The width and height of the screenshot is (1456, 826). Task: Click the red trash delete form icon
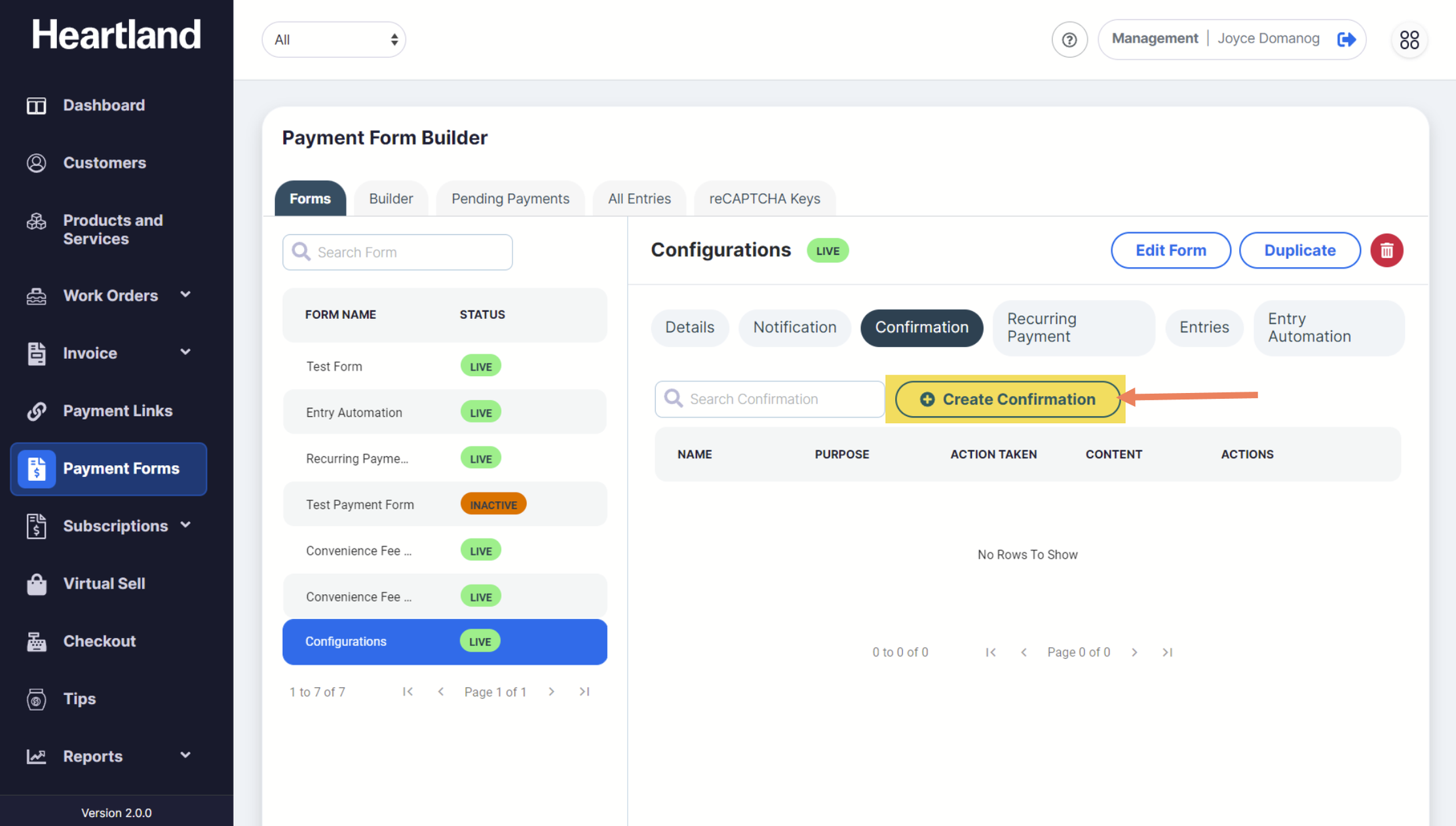[1386, 250]
